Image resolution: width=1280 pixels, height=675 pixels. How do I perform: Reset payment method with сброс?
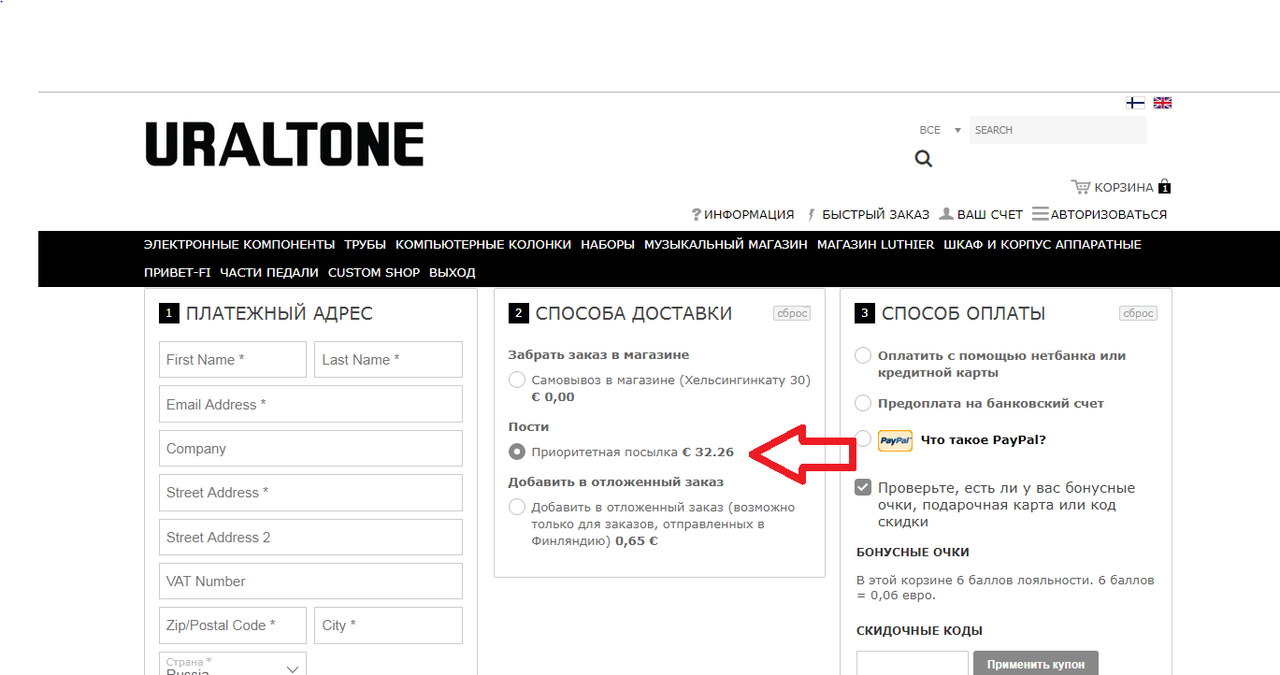click(x=1138, y=313)
